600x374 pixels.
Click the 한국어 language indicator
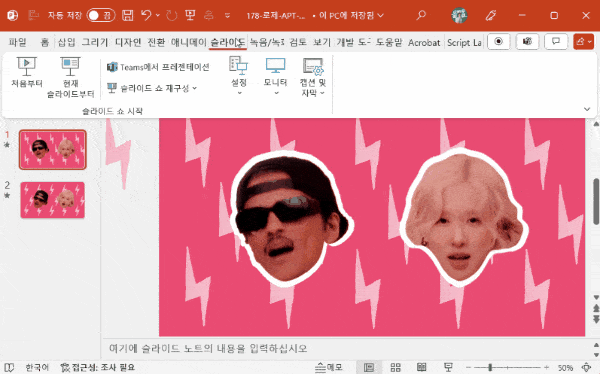(x=37, y=367)
